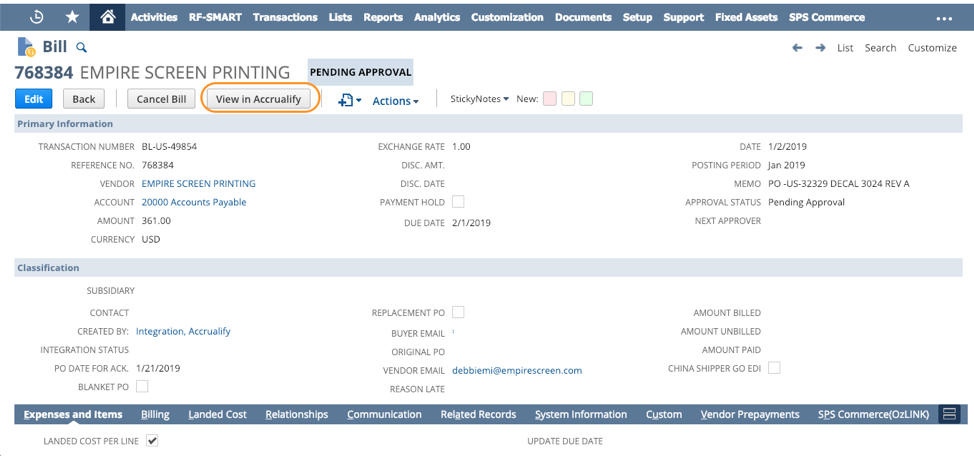Expand the Actions dropdown menu
The width and height of the screenshot is (974, 456).
pyautogui.click(x=395, y=101)
